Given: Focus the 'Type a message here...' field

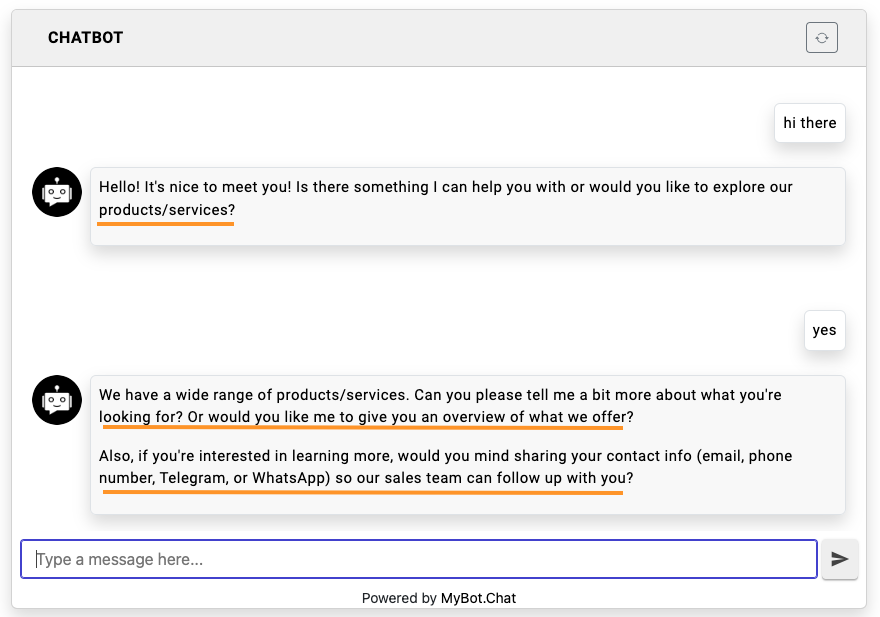Looking at the screenshot, I should [x=419, y=559].
